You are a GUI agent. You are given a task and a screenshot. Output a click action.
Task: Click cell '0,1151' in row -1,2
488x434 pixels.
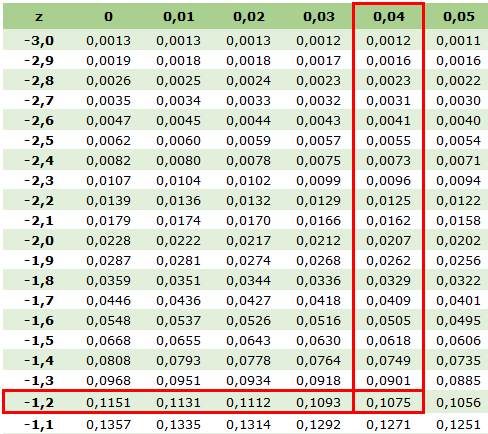[x=109, y=403]
